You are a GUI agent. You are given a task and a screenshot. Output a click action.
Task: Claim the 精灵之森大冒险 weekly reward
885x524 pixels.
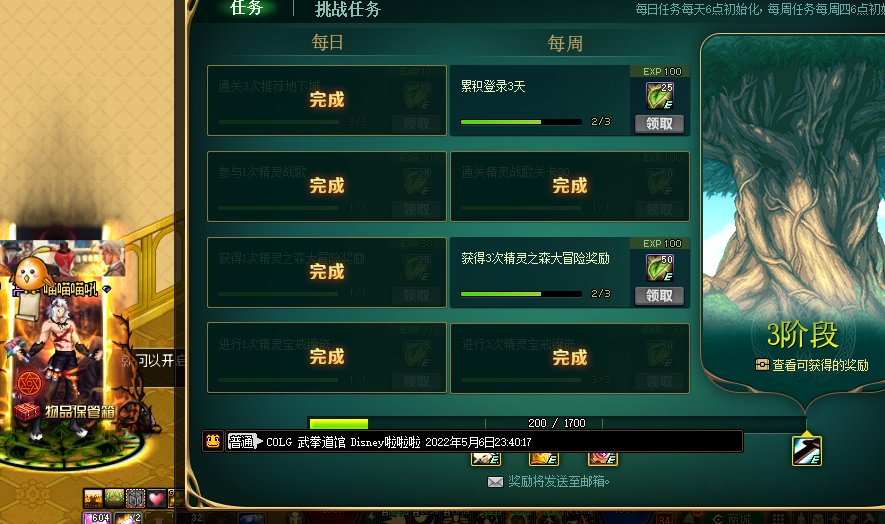[659, 296]
